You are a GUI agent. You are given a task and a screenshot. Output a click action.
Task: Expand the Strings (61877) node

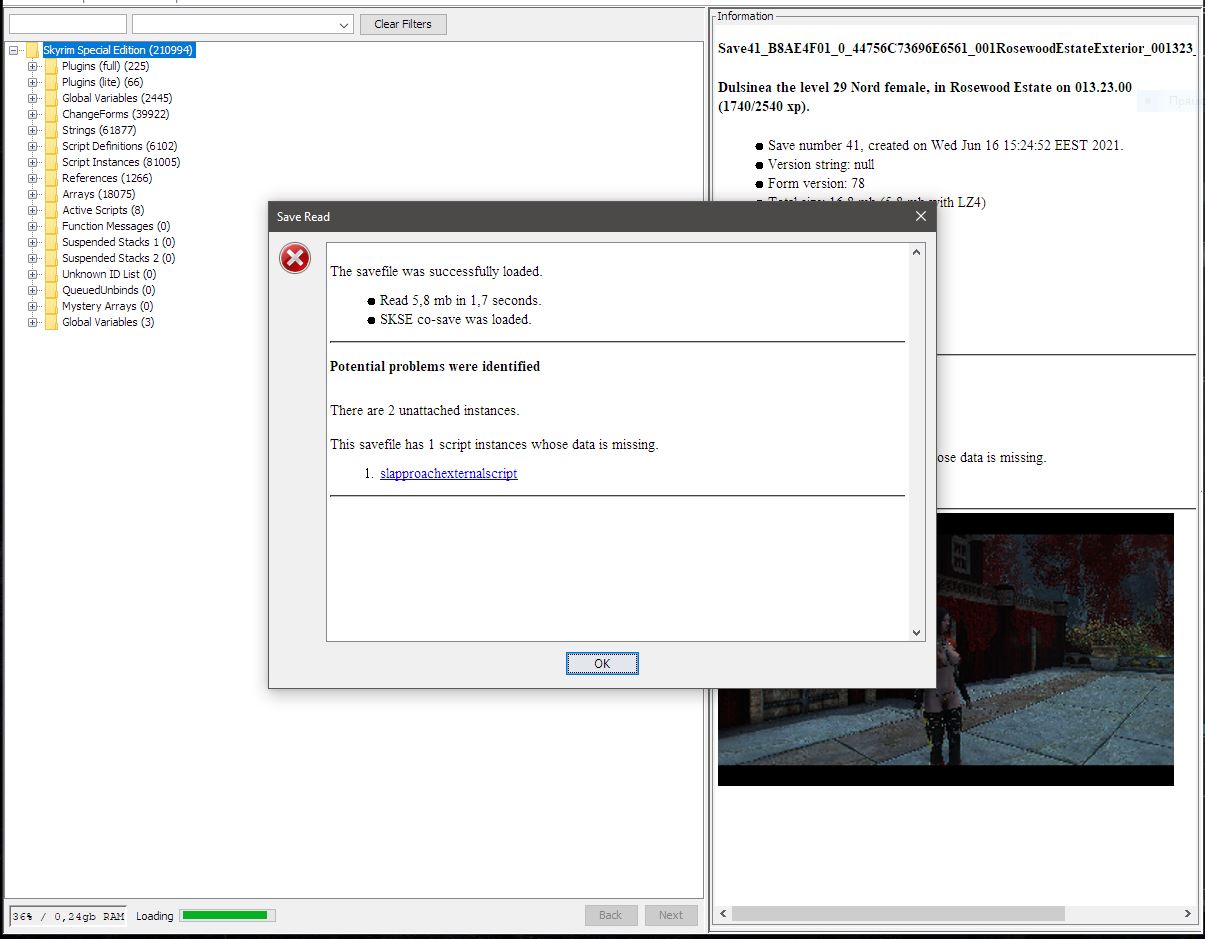coord(32,130)
